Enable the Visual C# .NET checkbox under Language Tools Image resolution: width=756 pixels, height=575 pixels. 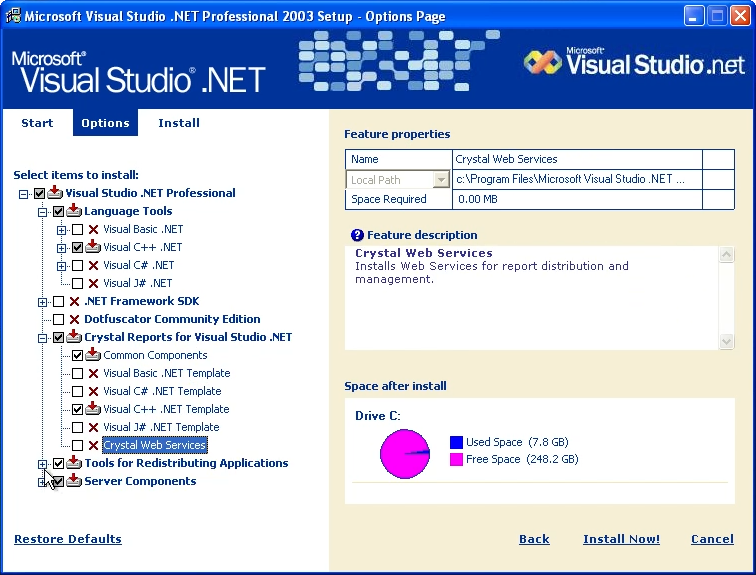(77, 265)
